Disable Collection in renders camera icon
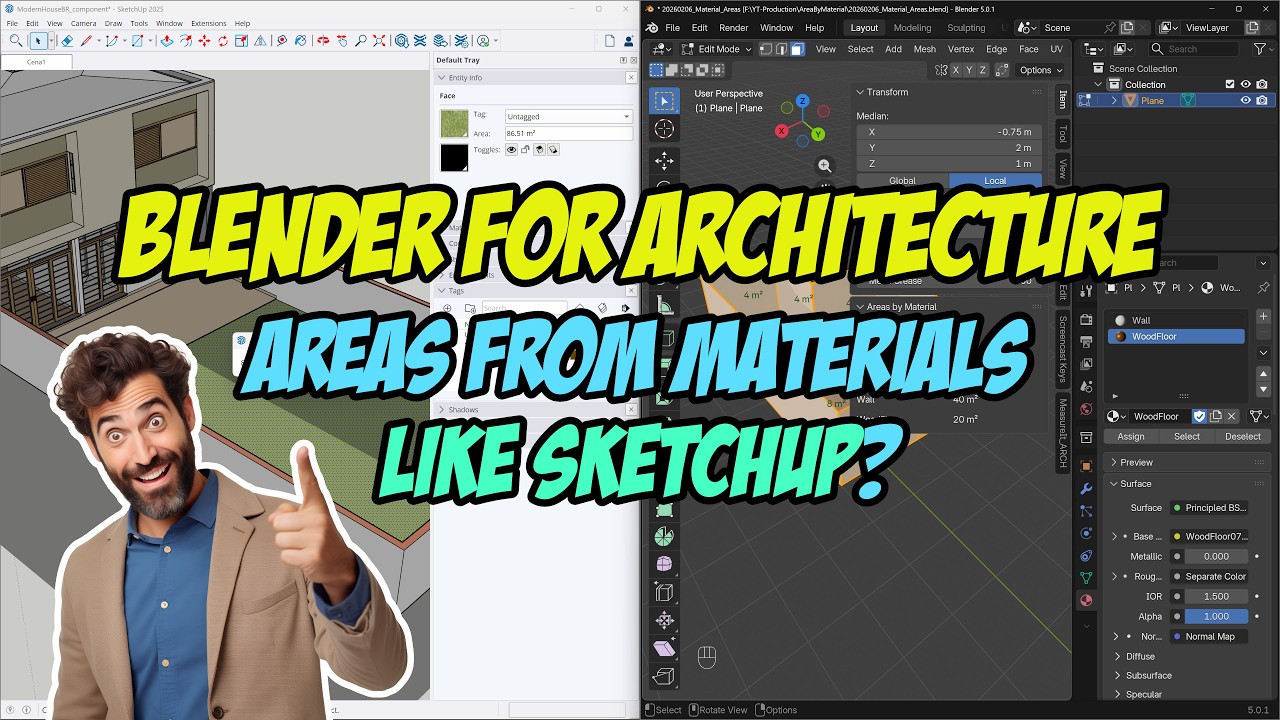 1262,85
